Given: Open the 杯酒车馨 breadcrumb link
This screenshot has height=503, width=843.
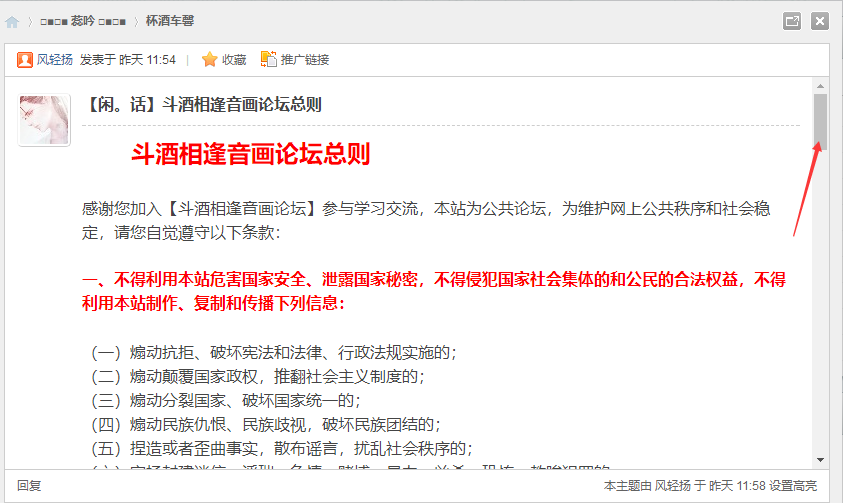Looking at the screenshot, I should coord(169,21).
